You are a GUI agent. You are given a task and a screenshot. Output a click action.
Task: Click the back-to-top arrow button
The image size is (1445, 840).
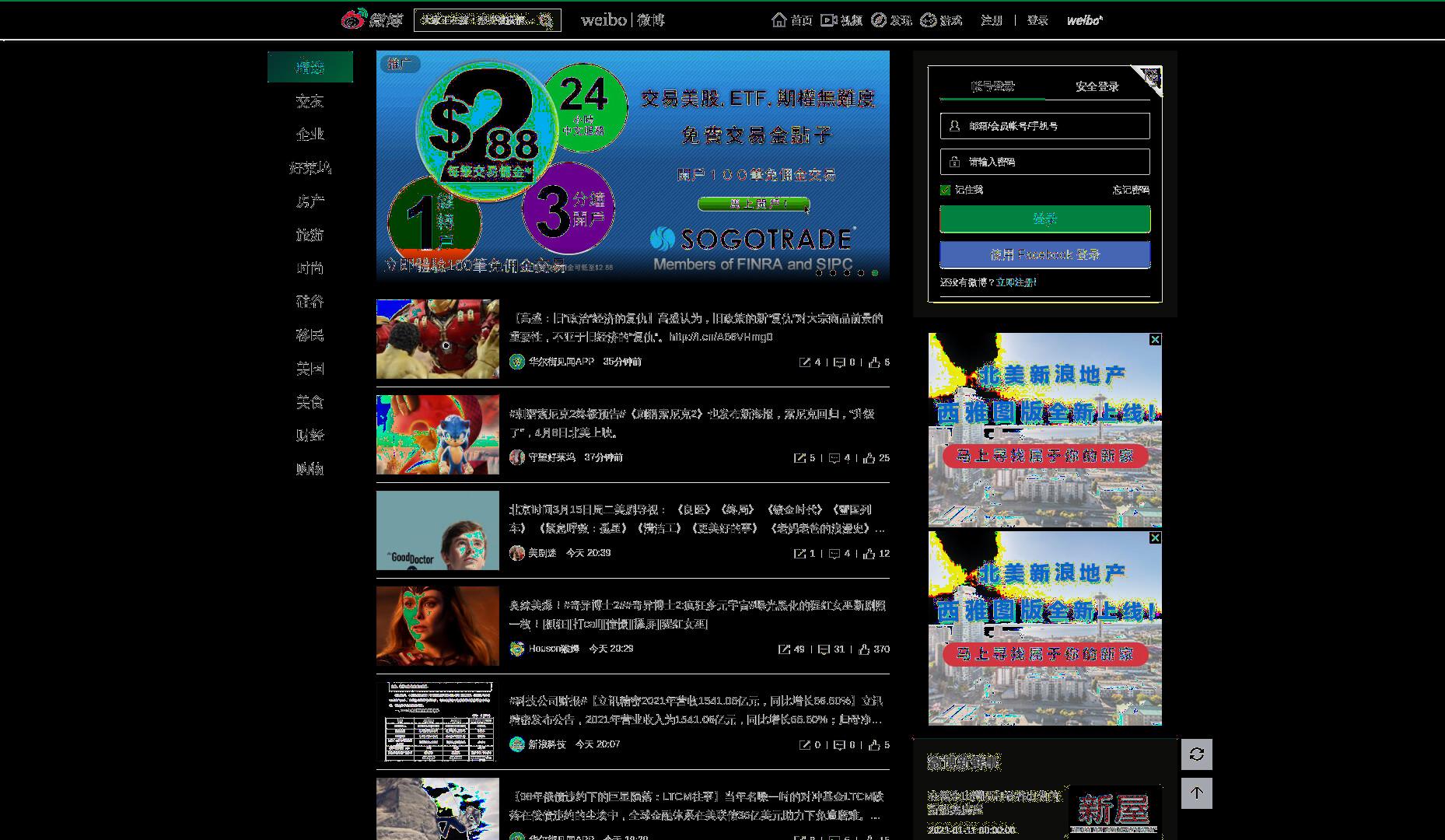click(x=1196, y=793)
